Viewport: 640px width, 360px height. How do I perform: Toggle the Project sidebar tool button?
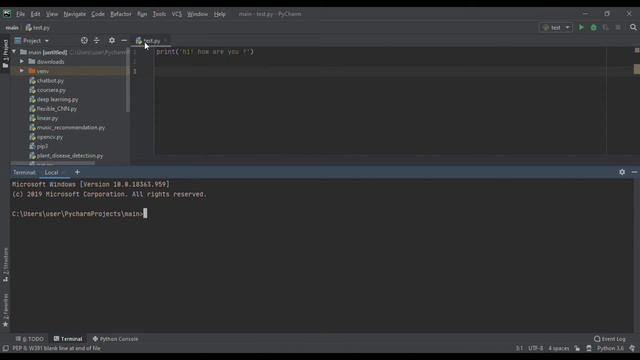[5, 53]
